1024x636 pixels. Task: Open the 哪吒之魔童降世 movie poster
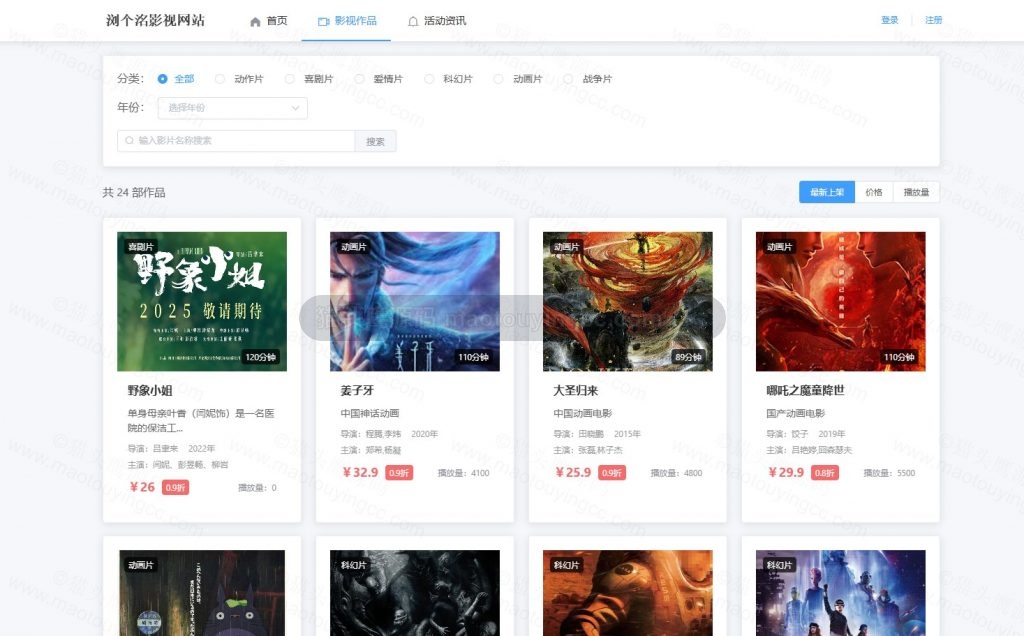pos(840,301)
